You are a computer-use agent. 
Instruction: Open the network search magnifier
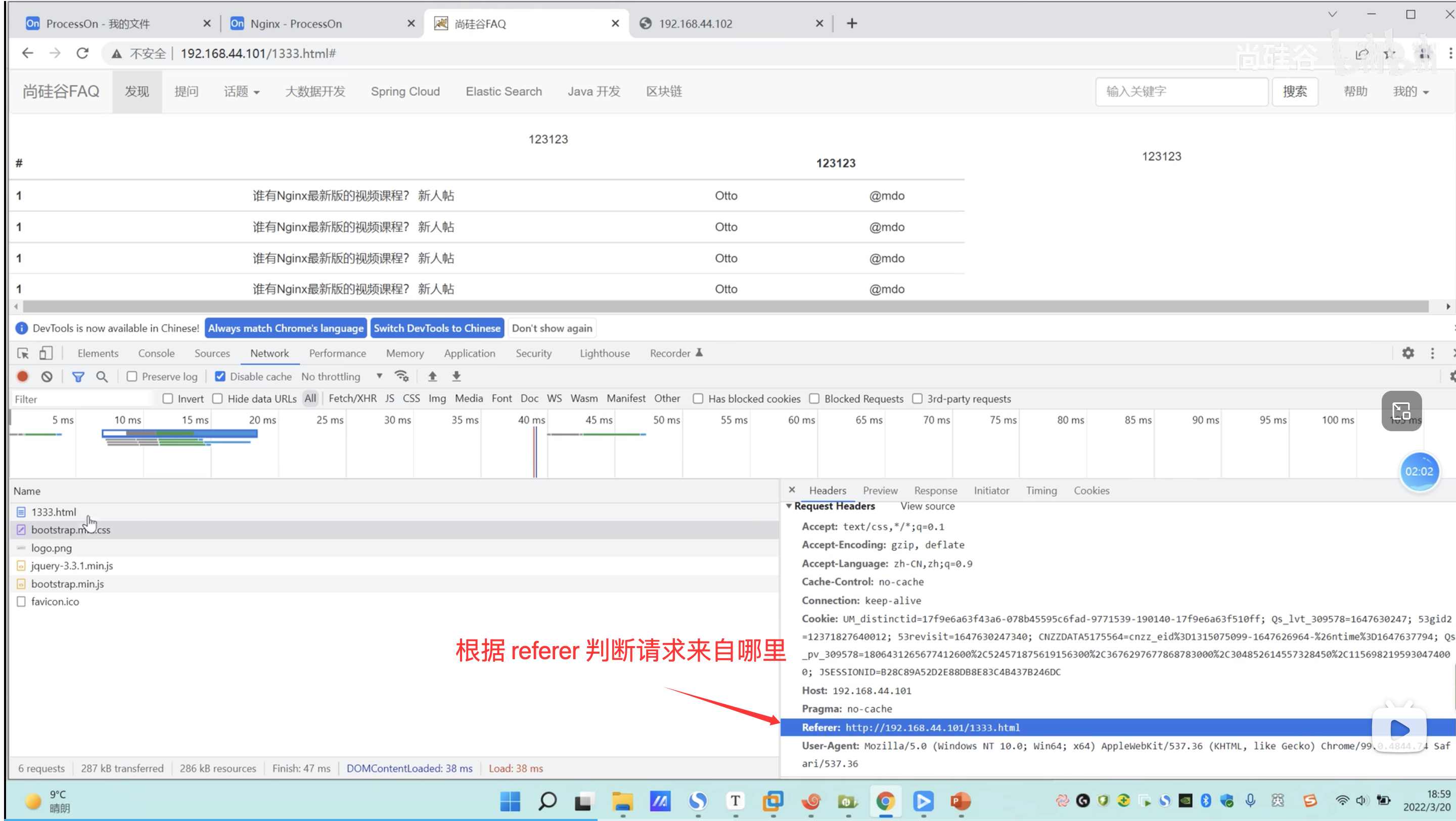[102, 376]
